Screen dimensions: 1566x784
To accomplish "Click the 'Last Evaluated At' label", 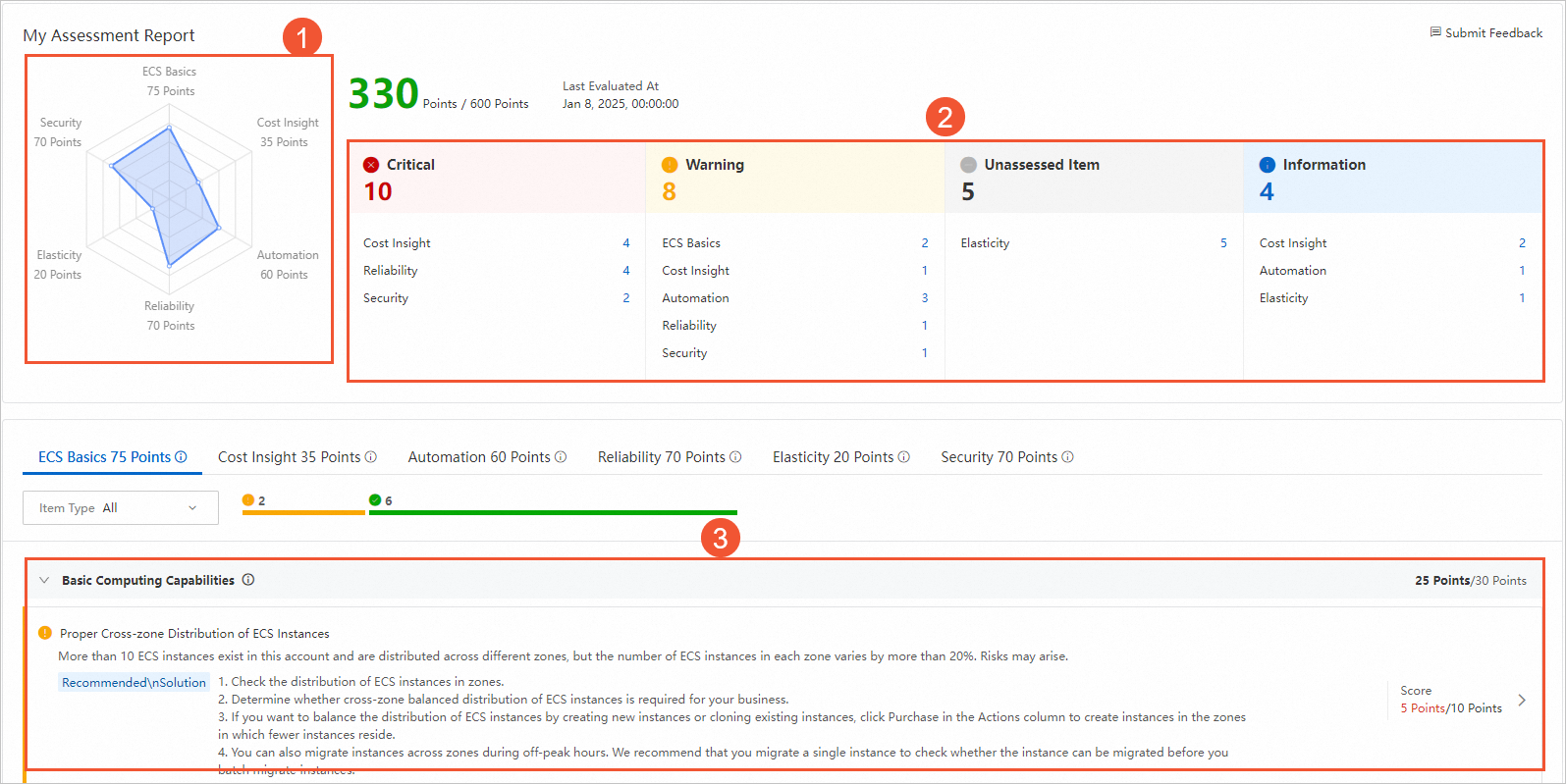I will (611, 86).
